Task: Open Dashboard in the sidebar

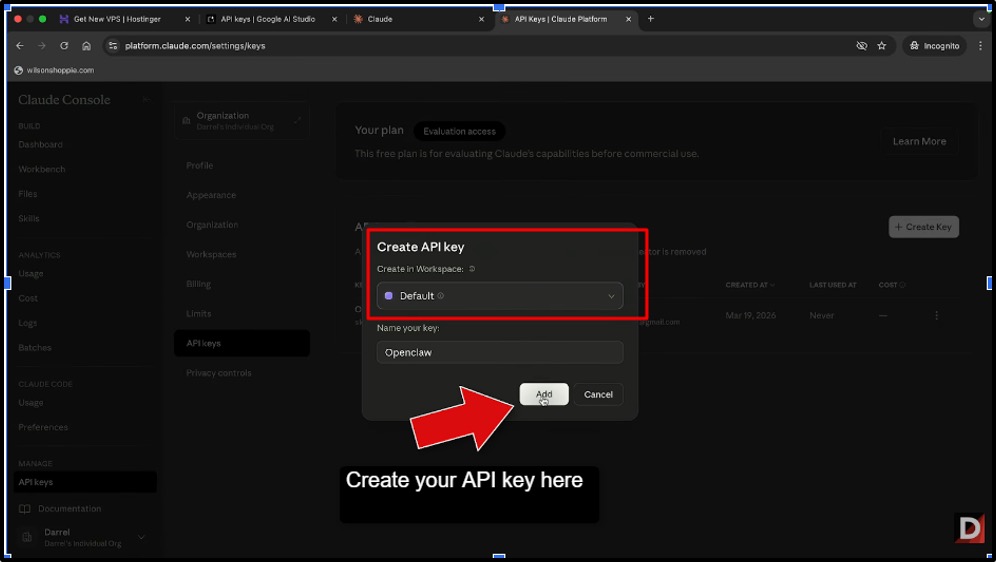Action: coord(41,145)
